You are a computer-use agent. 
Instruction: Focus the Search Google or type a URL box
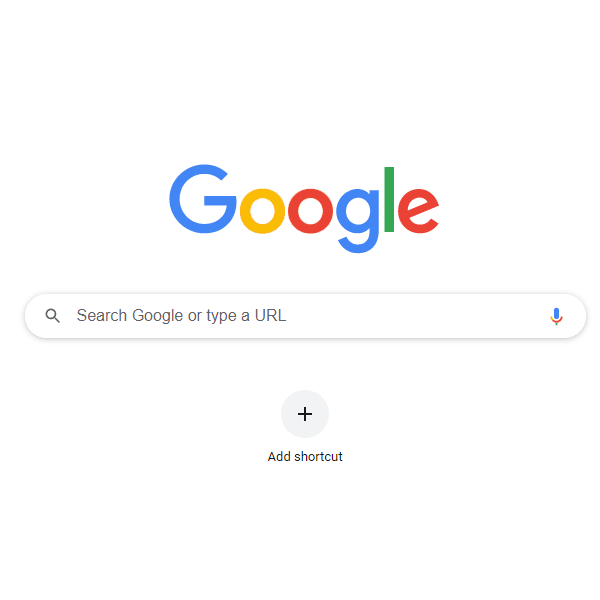305,316
